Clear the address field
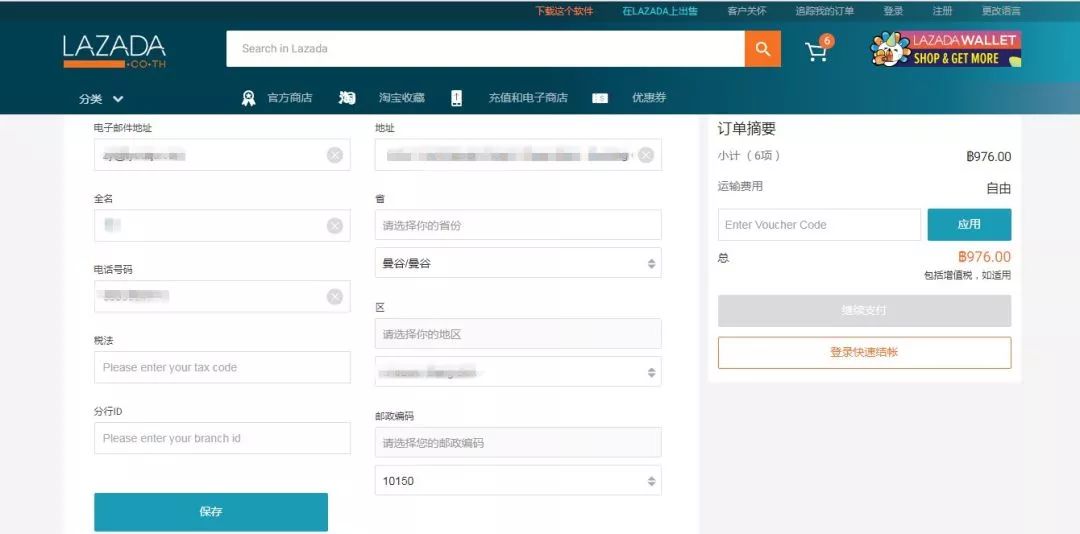 click(x=645, y=155)
